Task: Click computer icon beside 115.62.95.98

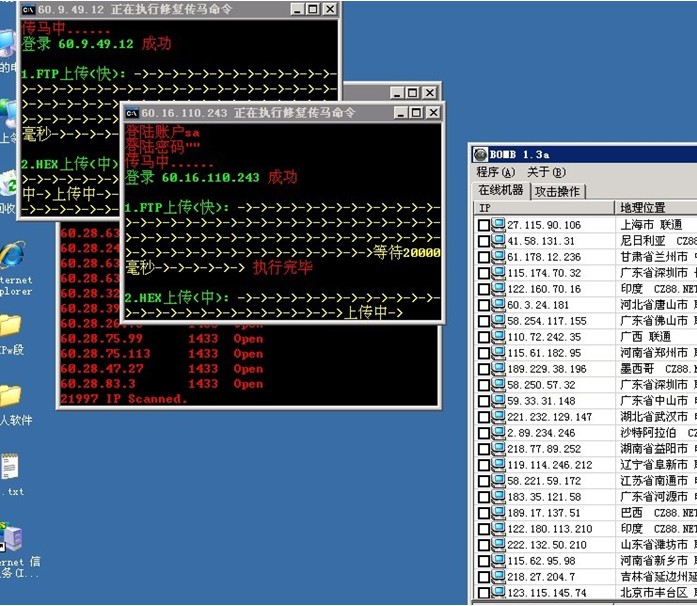Action: (x=498, y=561)
